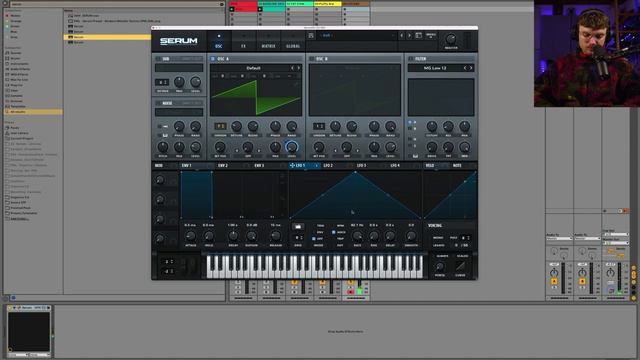
Task: Click the Noise Pitch knob
Action: click(x=162, y=147)
